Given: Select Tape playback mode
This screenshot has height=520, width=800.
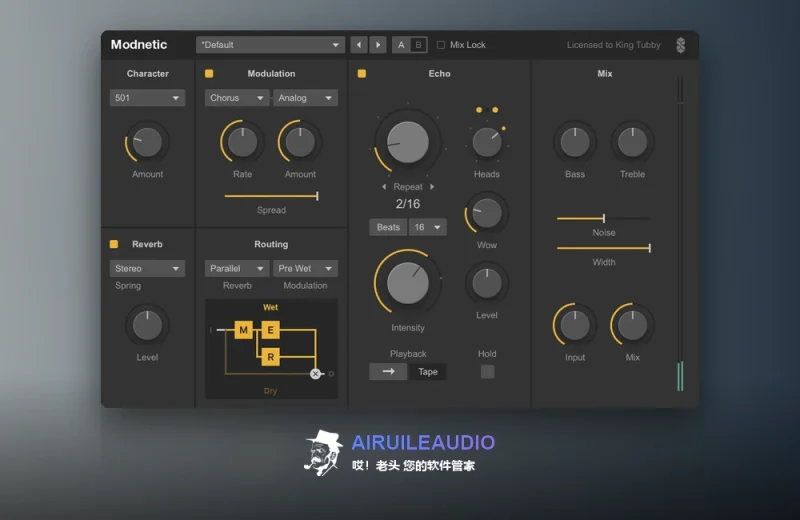Looking at the screenshot, I should 428,372.
